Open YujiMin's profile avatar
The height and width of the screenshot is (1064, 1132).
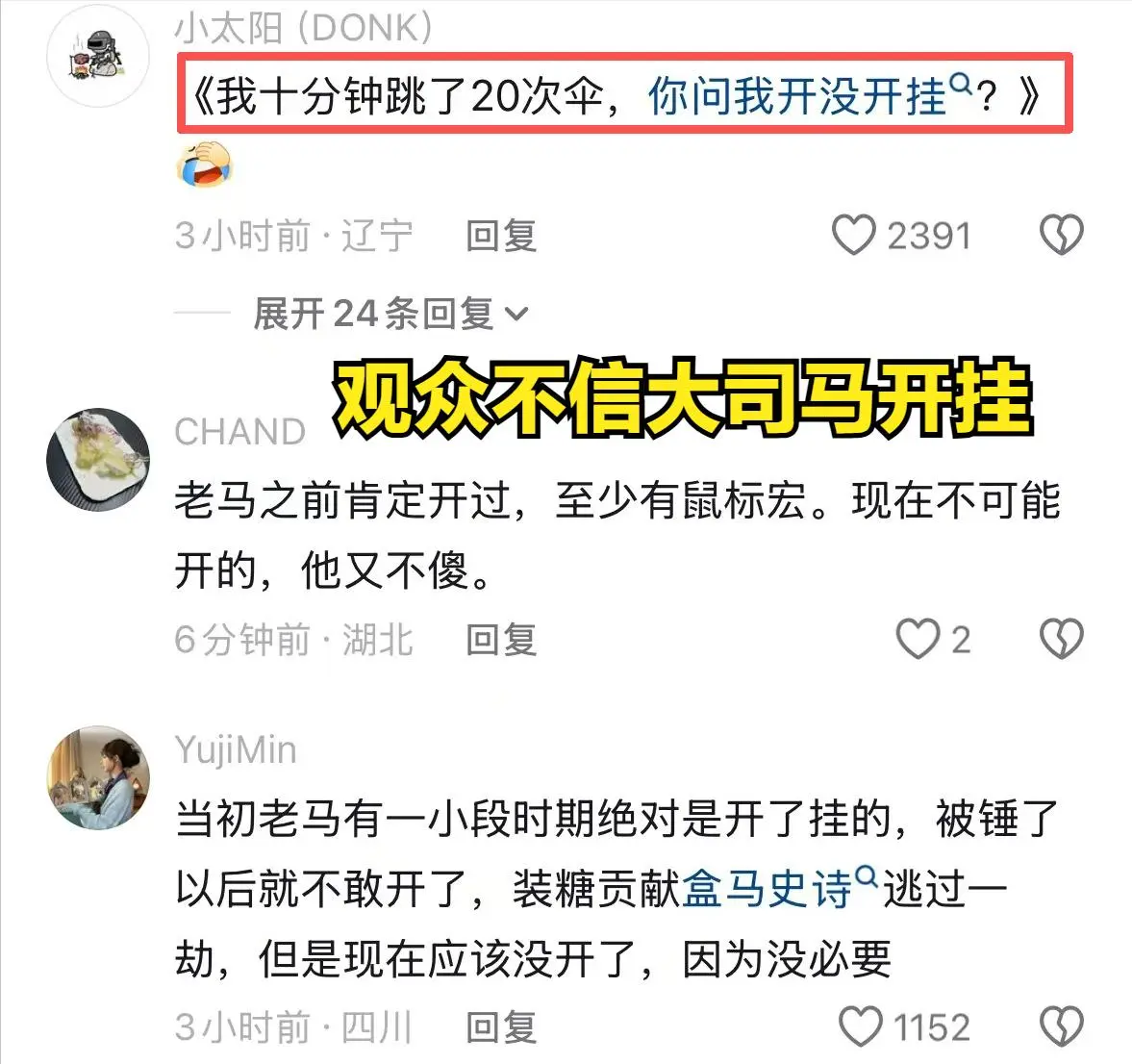(x=98, y=777)
